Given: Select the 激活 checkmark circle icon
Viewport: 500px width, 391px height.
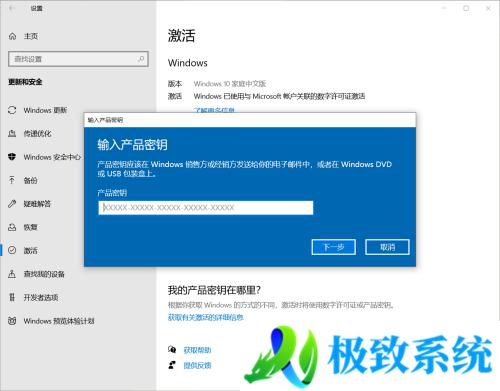Looking at the screenshot, I should [x=12, y=250].
